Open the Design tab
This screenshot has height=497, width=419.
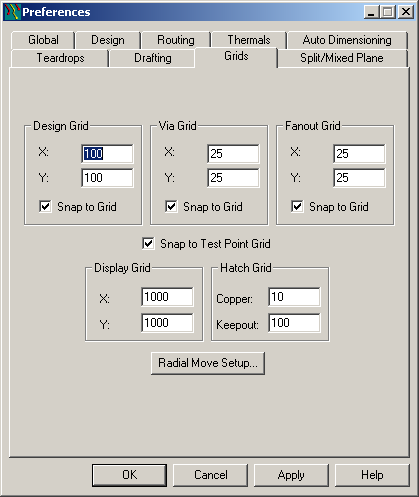tap(108, 40)
